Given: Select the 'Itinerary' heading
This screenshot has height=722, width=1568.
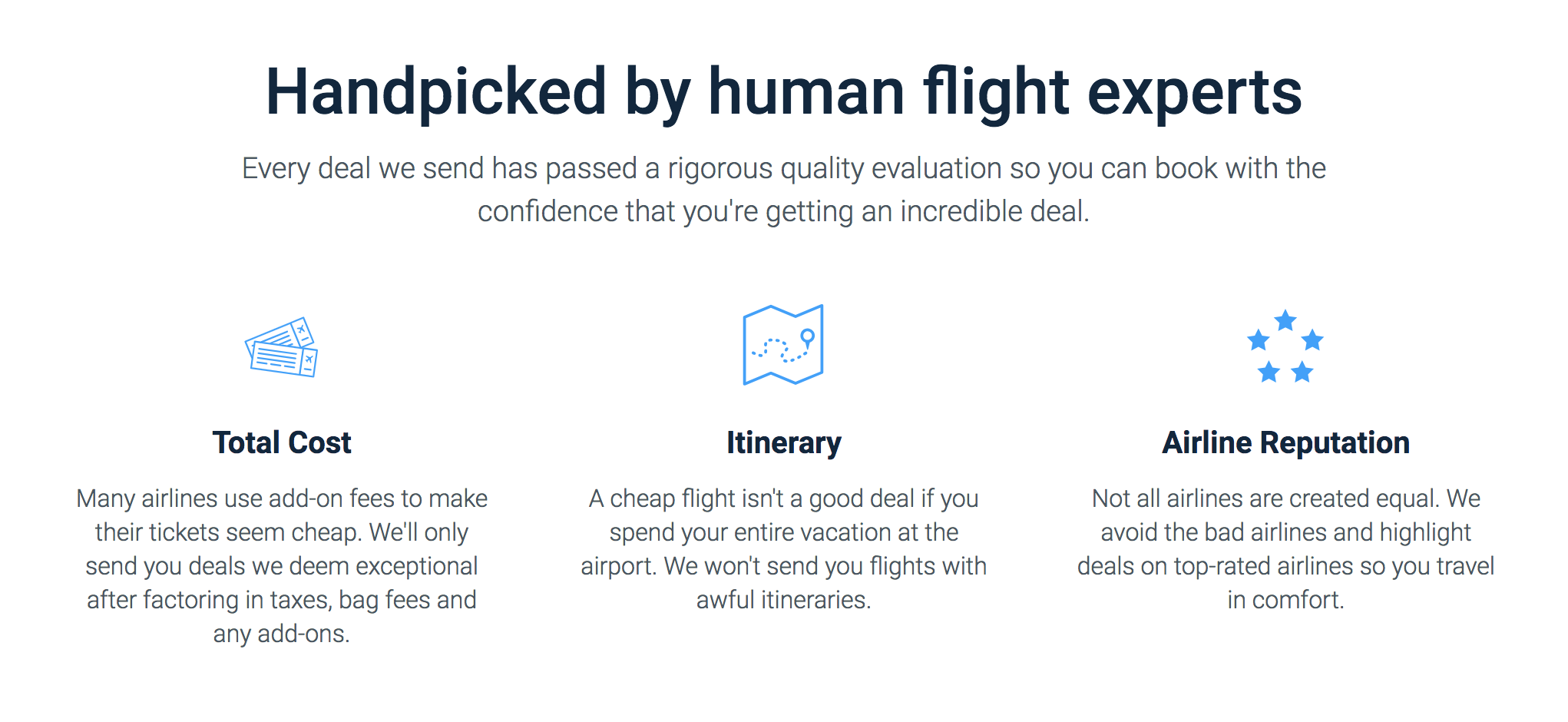Looking at the screenshot, I should tap(783, 442).
